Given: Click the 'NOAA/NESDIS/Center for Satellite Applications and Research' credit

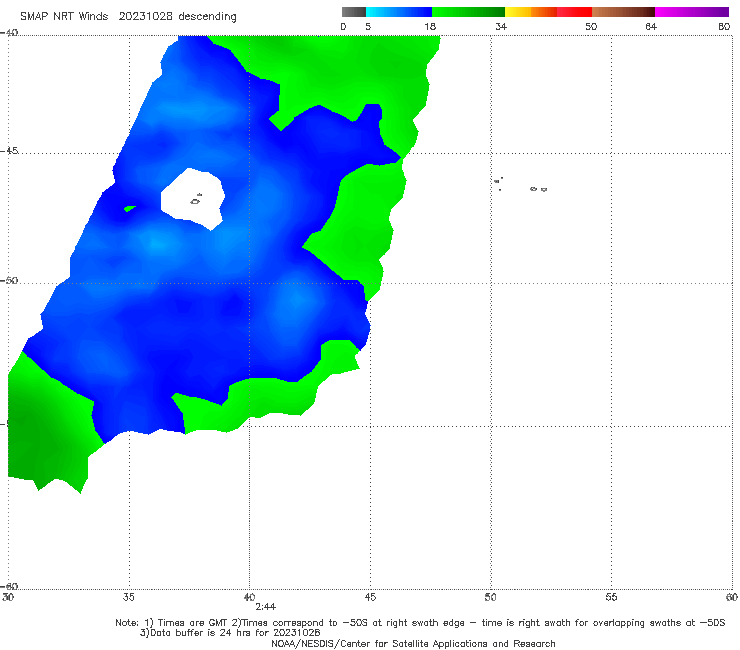Looking at the screenshot, I should point(413,644).
